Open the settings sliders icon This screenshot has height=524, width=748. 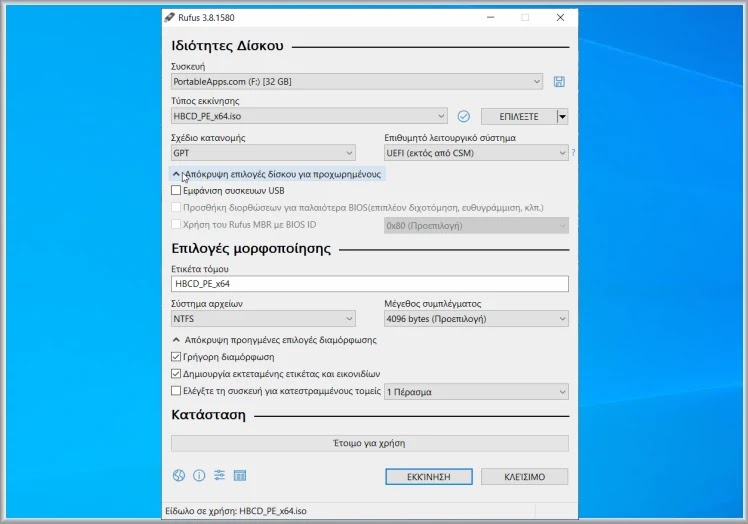point(219,475)
